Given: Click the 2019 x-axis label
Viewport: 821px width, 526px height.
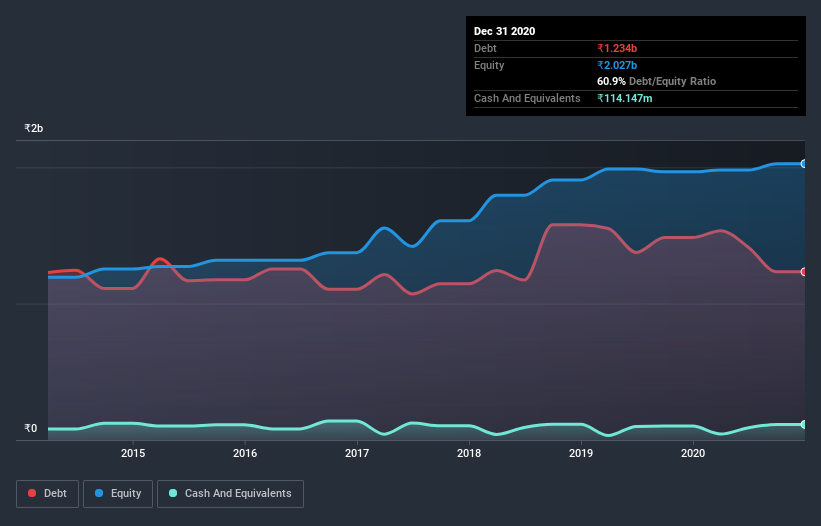Looking at the screenshot, I should (x=581, y=453).
